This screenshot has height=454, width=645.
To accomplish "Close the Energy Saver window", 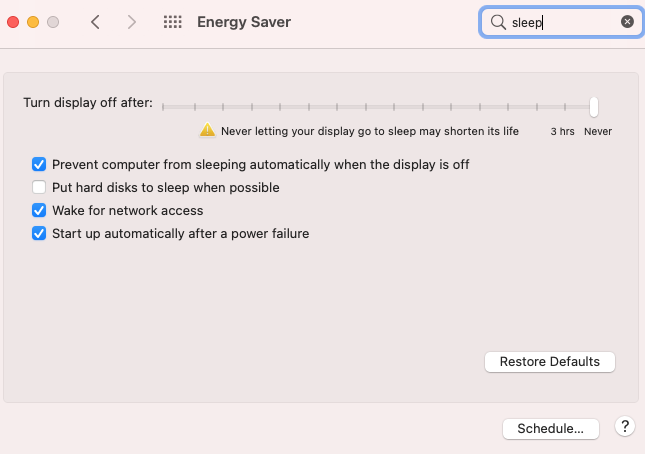I will (13, 22).
